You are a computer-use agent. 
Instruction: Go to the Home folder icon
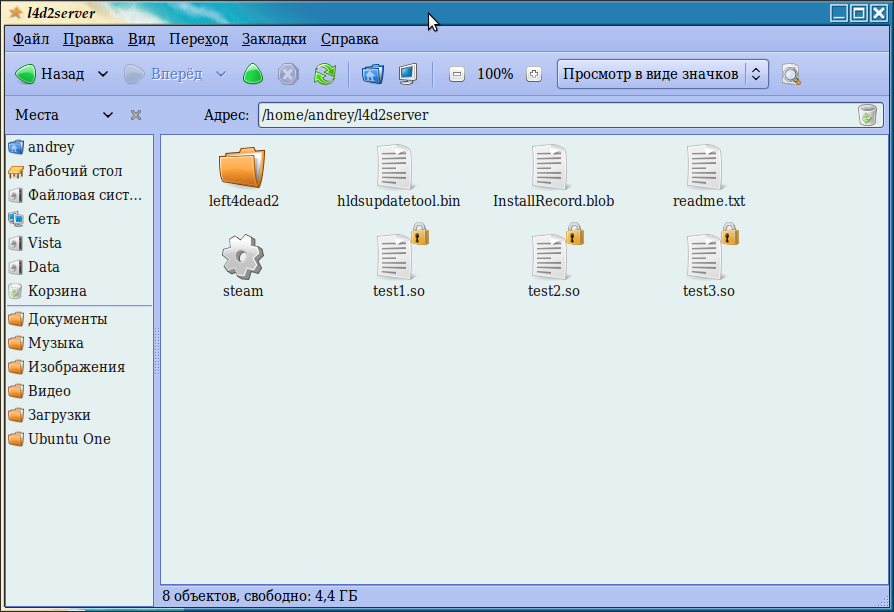[x=372, y=74]
